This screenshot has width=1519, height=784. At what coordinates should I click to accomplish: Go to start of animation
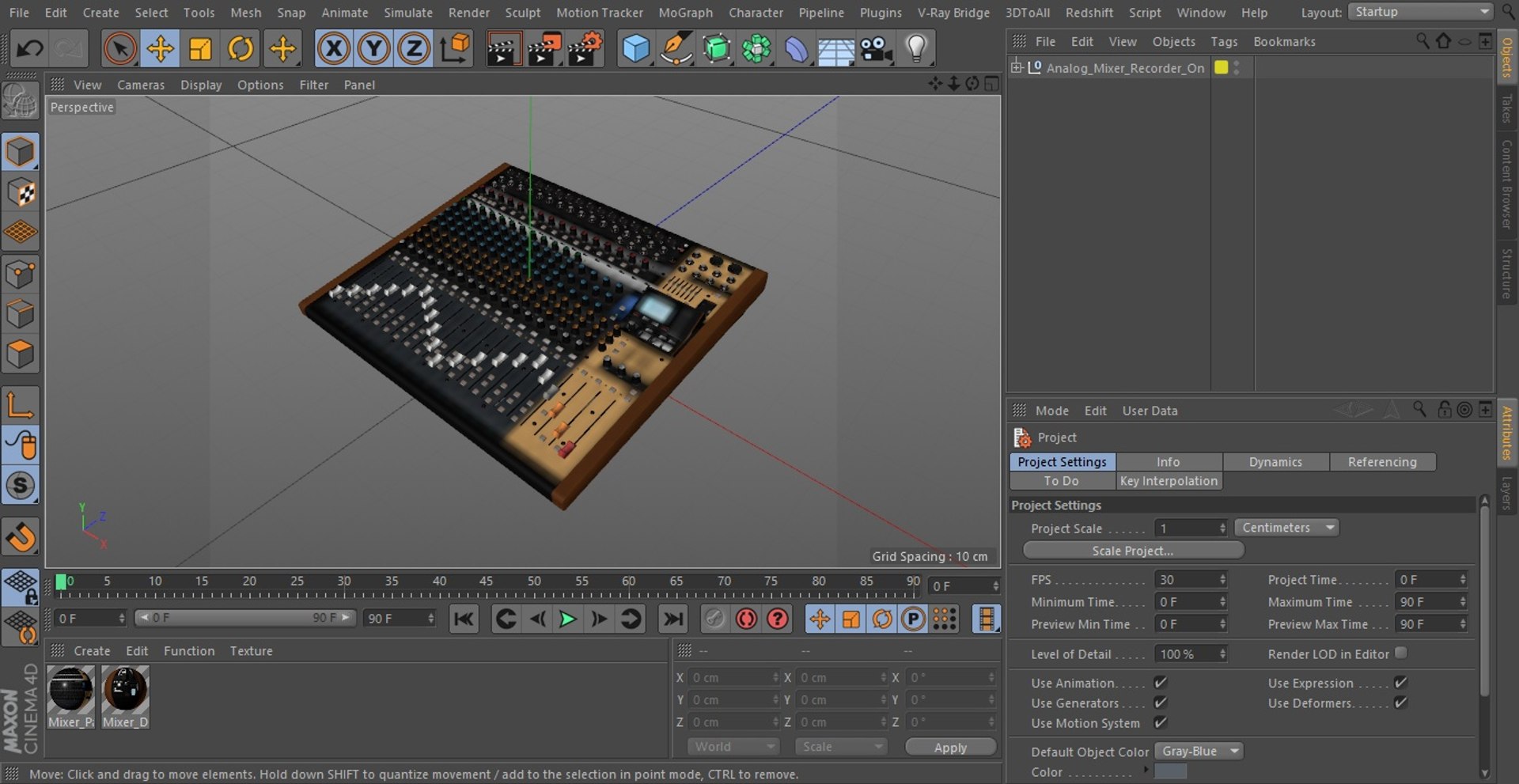tap(464, 619)
